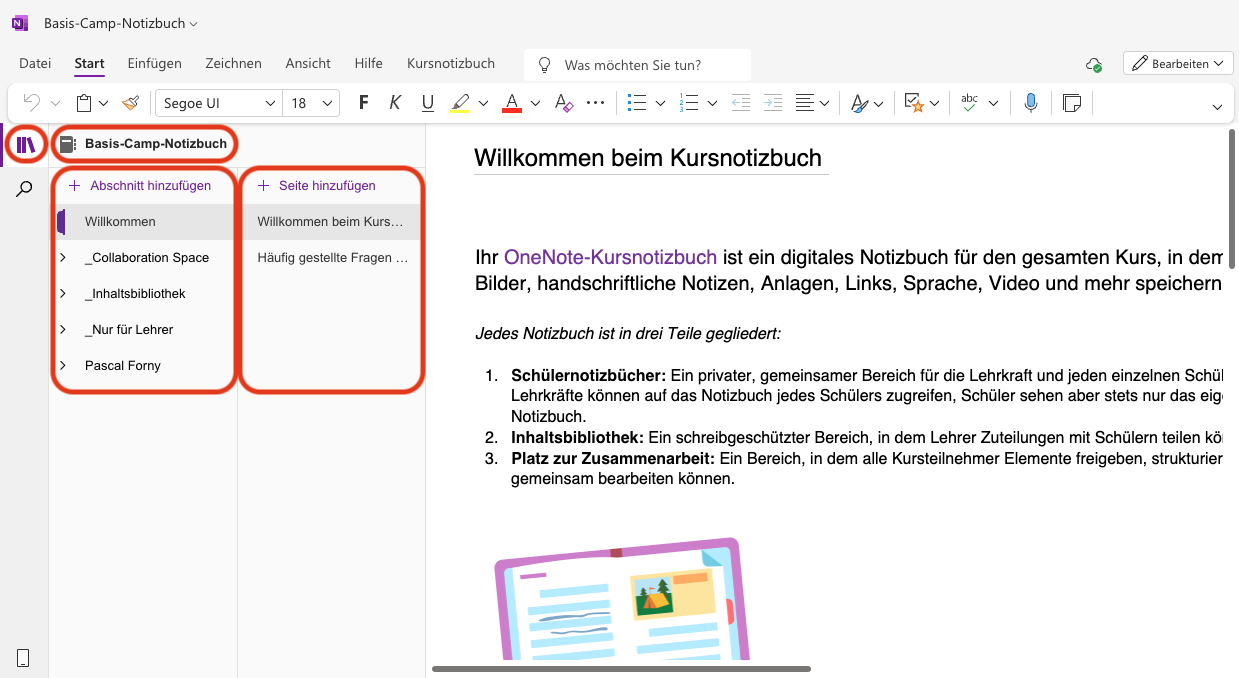1239x678 pixels.
Task: Follow the OneNote-Kursnotizbuch link
Action: pyautogui.click(x=610, y=257)
